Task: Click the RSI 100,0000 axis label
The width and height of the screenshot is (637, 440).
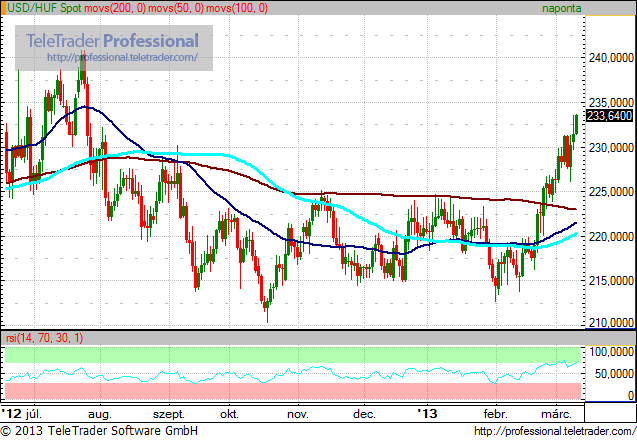Action: pos(611,352)
